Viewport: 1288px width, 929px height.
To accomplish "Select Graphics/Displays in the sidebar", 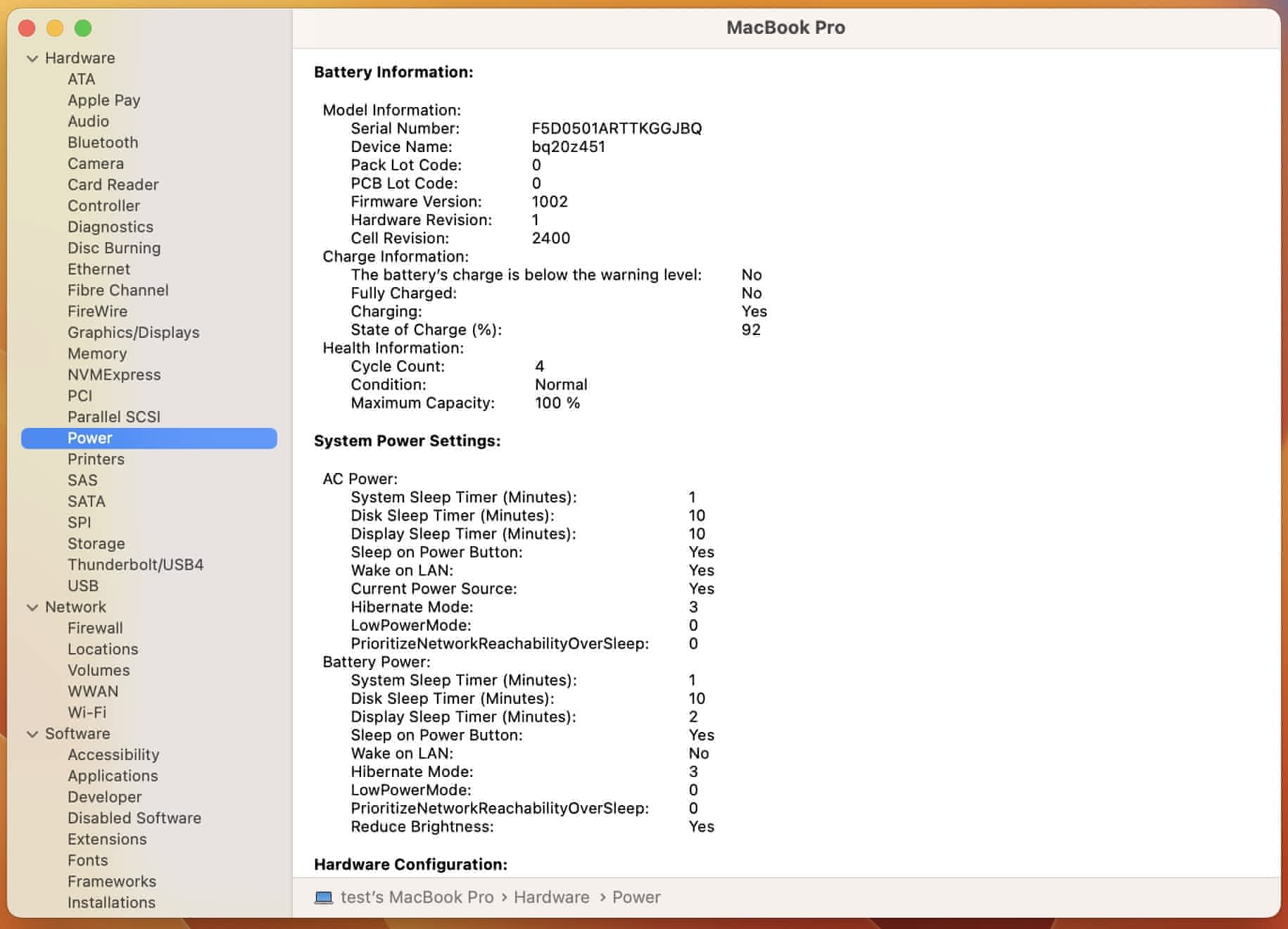I will click(134, 332).
